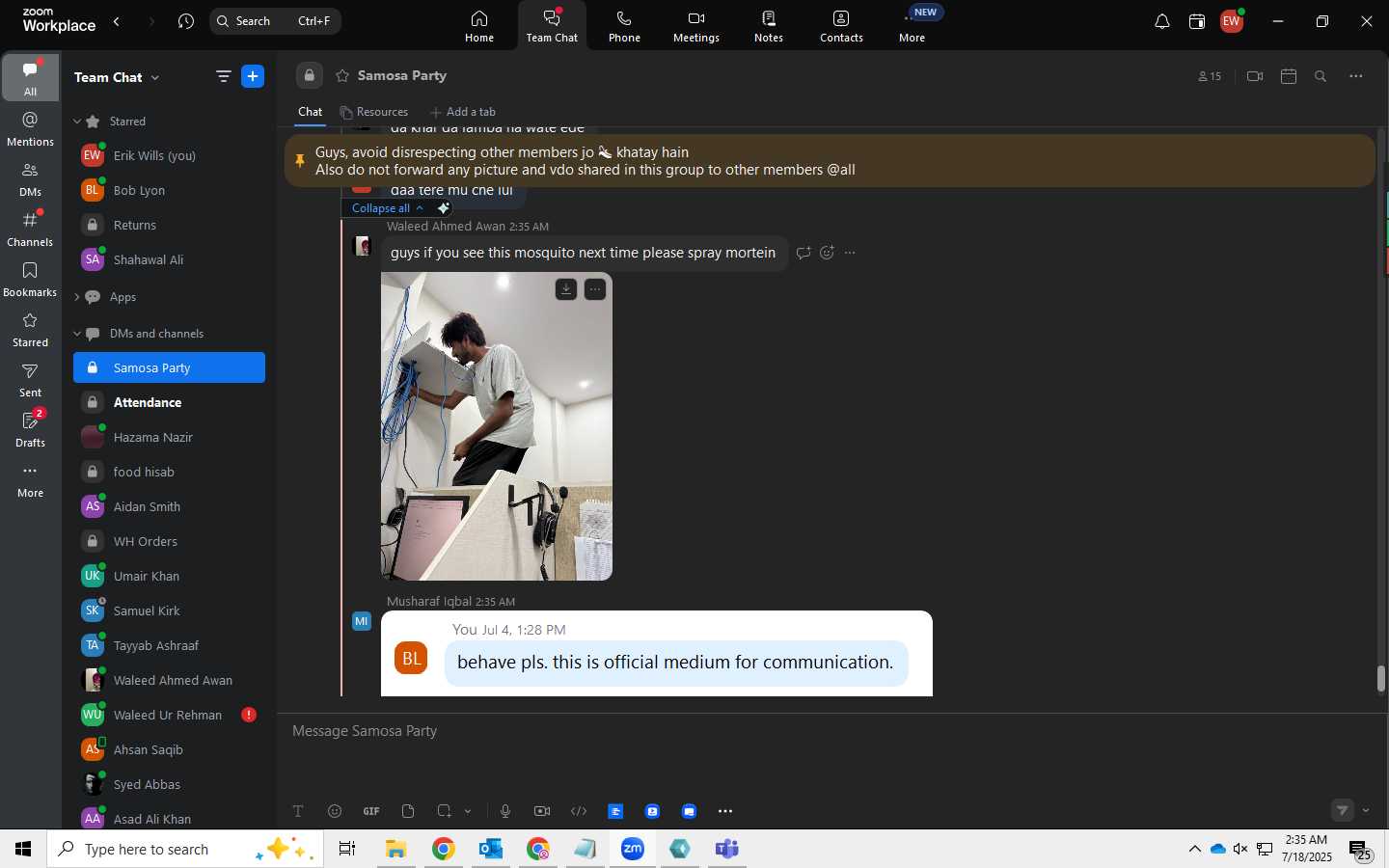Viewport: 1389px width, 868px height.
Task: Open the GIF picker
Action: click(x=371, y=811)
